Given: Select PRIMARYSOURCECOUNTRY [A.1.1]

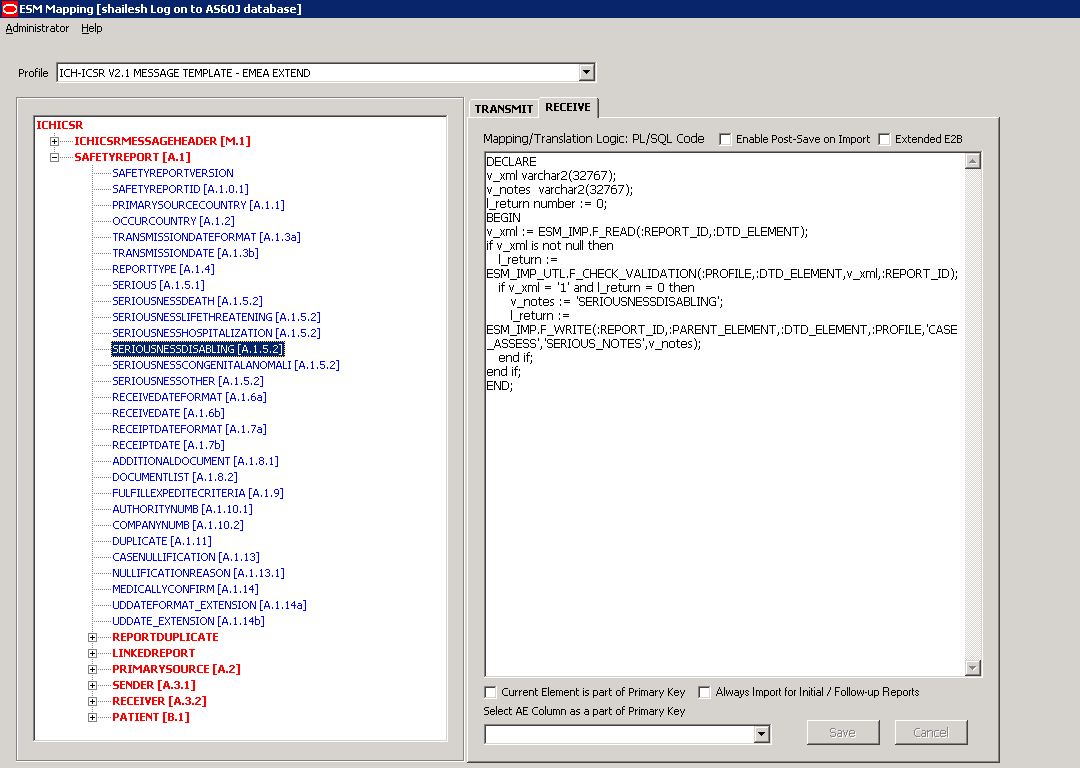Looking at the screenshot, I should (198, 205).
